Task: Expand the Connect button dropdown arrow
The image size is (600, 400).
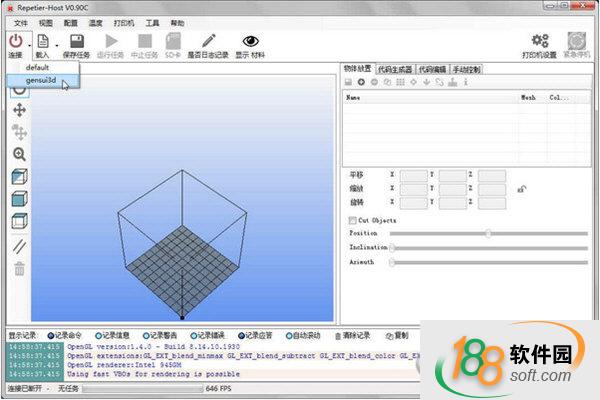Action: pyautogui.click(x=30, y=44)
